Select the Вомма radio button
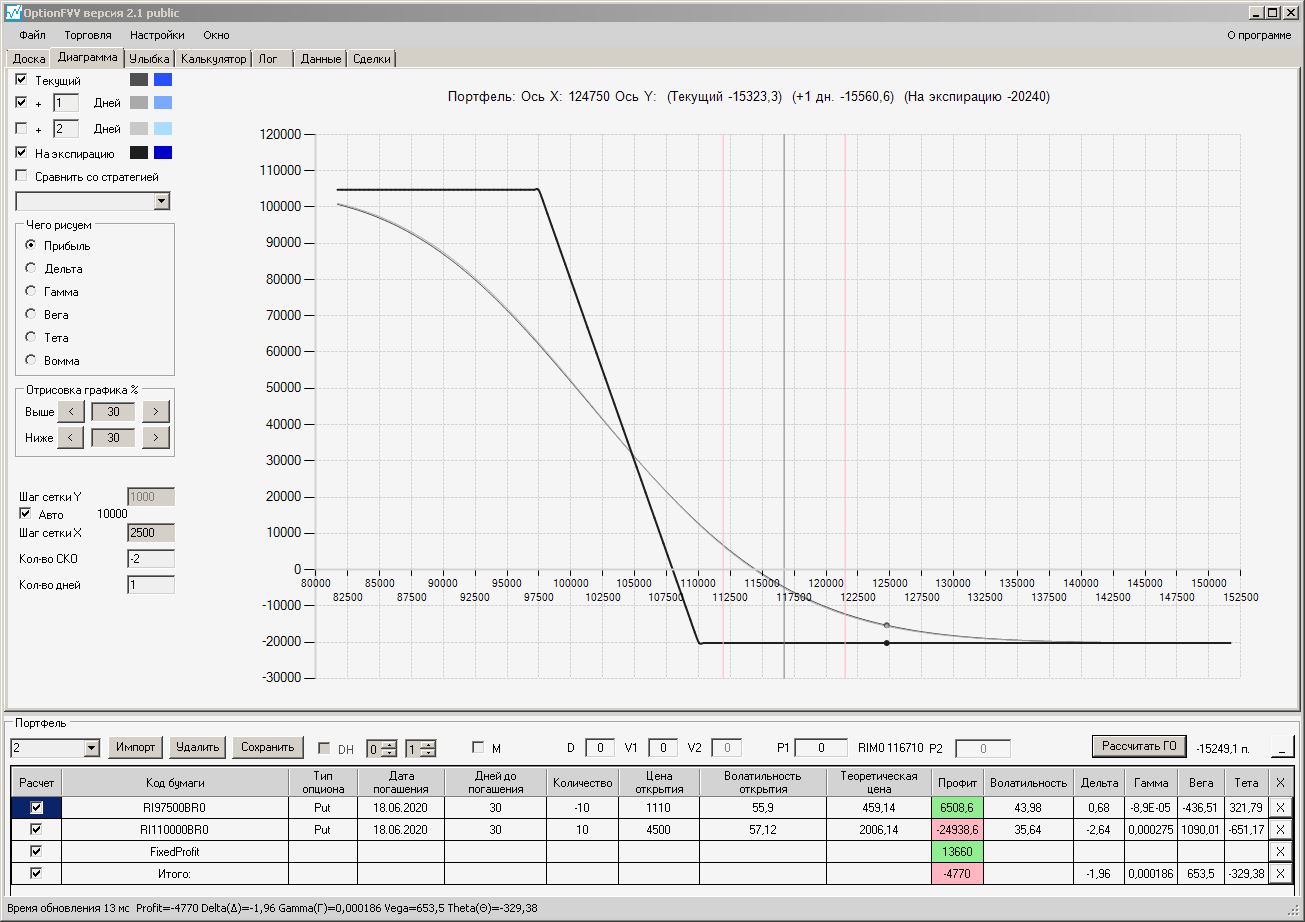This screenshot has height=922, width=1305. pyautogui.click(x=31, y=360)
